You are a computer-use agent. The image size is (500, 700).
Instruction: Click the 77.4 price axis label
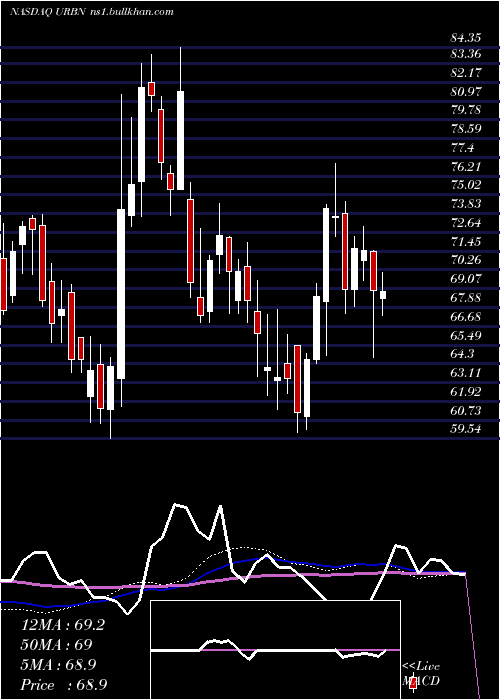pyautogui.click(x=462, y=148)
